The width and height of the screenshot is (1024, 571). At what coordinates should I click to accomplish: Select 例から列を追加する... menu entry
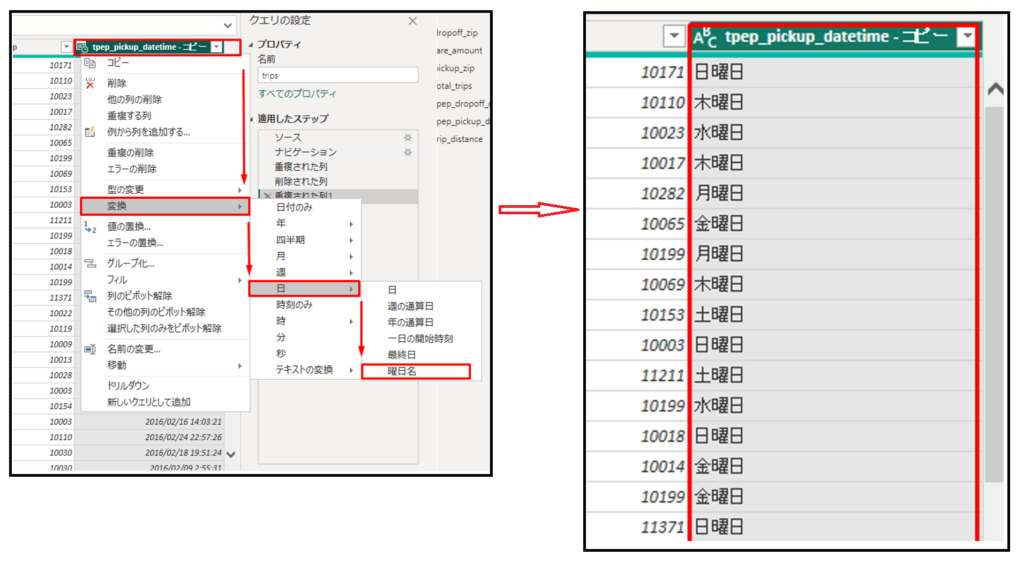148,132
